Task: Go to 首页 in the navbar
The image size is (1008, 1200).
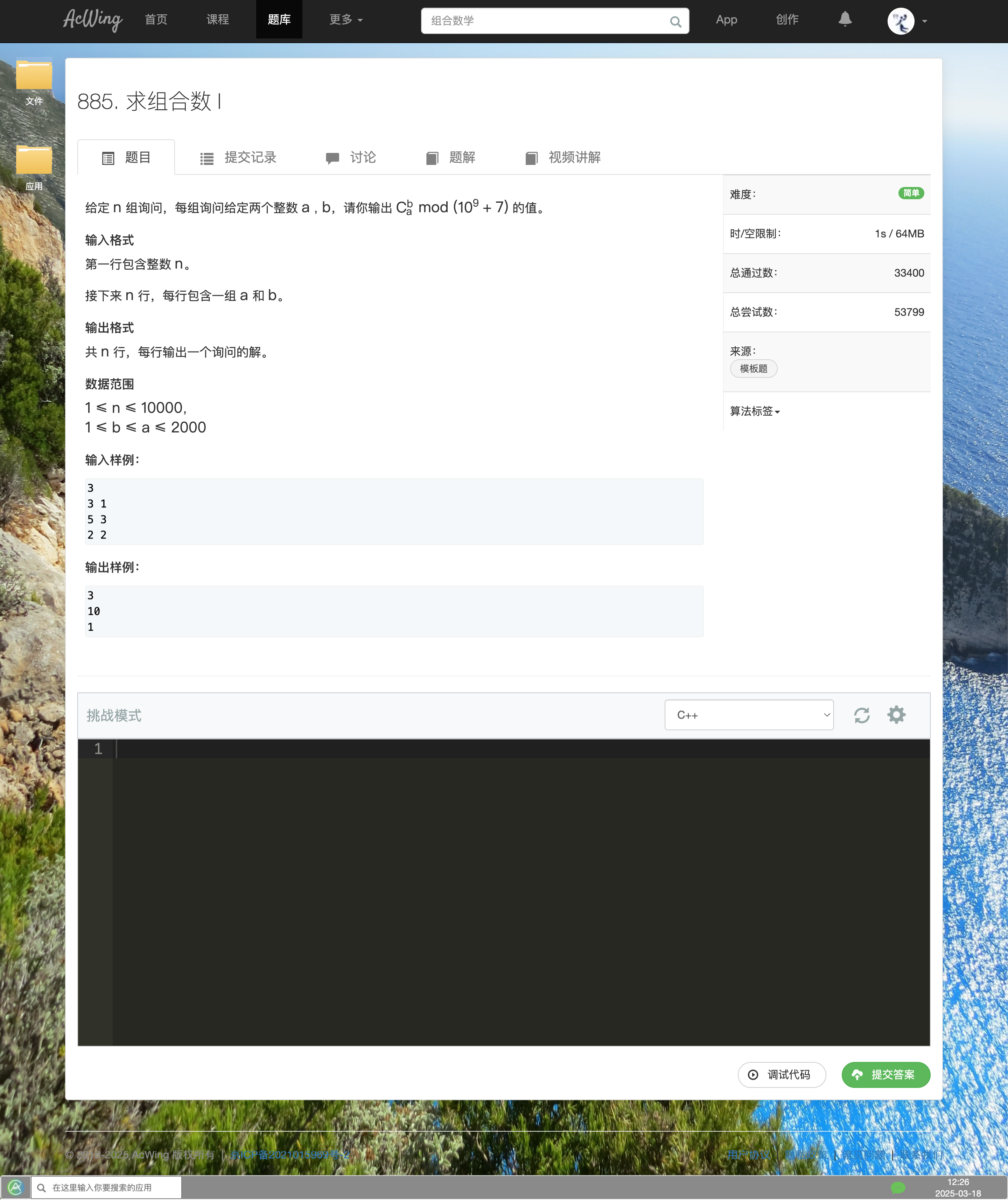Action: point(156,20)
